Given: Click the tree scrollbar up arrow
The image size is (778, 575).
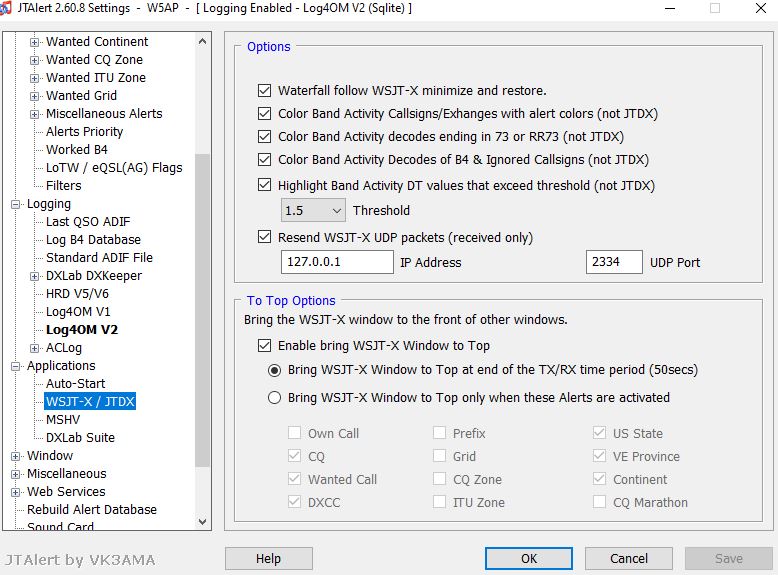Looking at the screenshot, I should coord(202,42).
